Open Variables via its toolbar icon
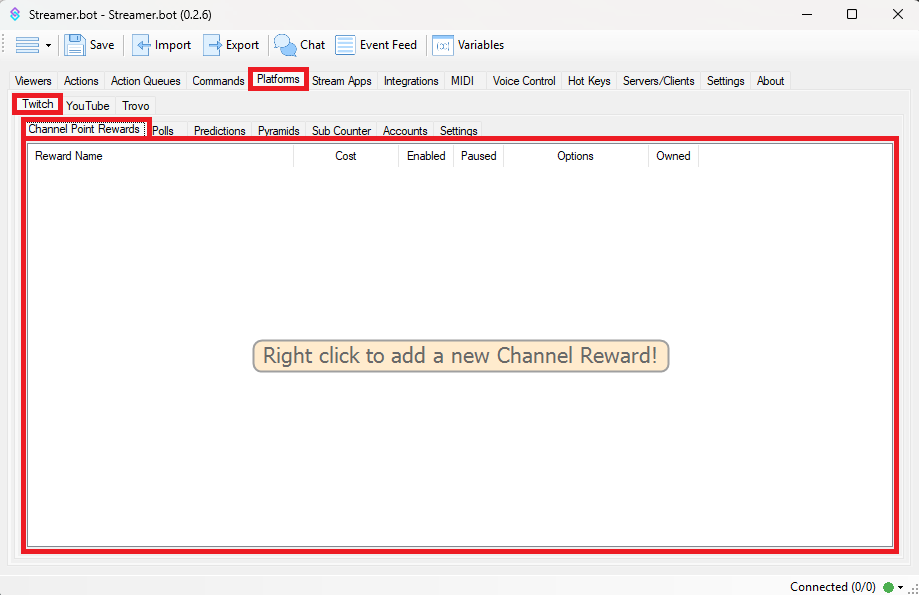Screen dimensions: 919x595 442,45
